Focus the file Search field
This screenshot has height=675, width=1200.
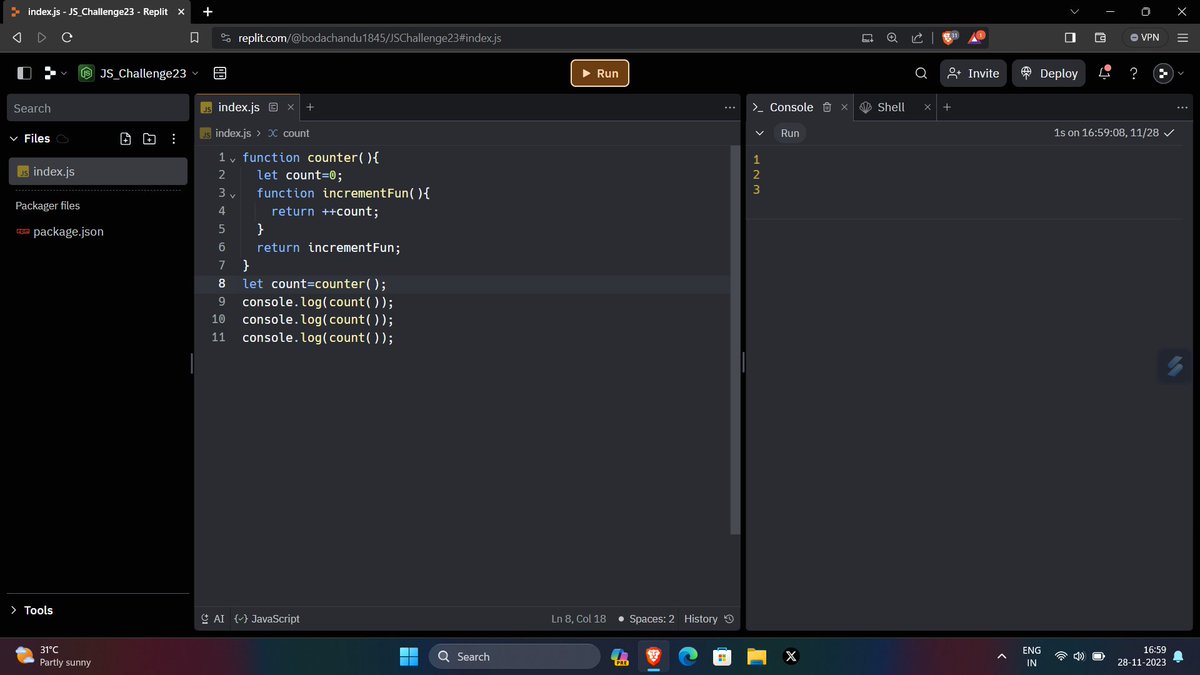click(x=98, y=108)
